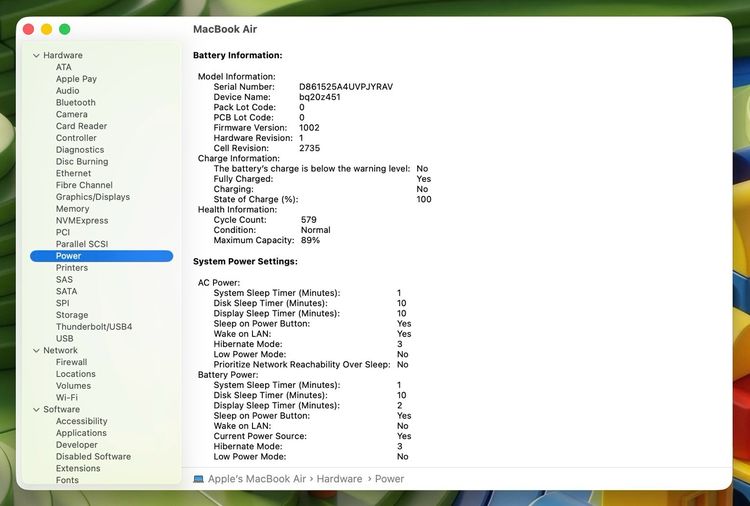750x506 pixels.
Task: Open Camera hardware info
Action: coord(72,114)
